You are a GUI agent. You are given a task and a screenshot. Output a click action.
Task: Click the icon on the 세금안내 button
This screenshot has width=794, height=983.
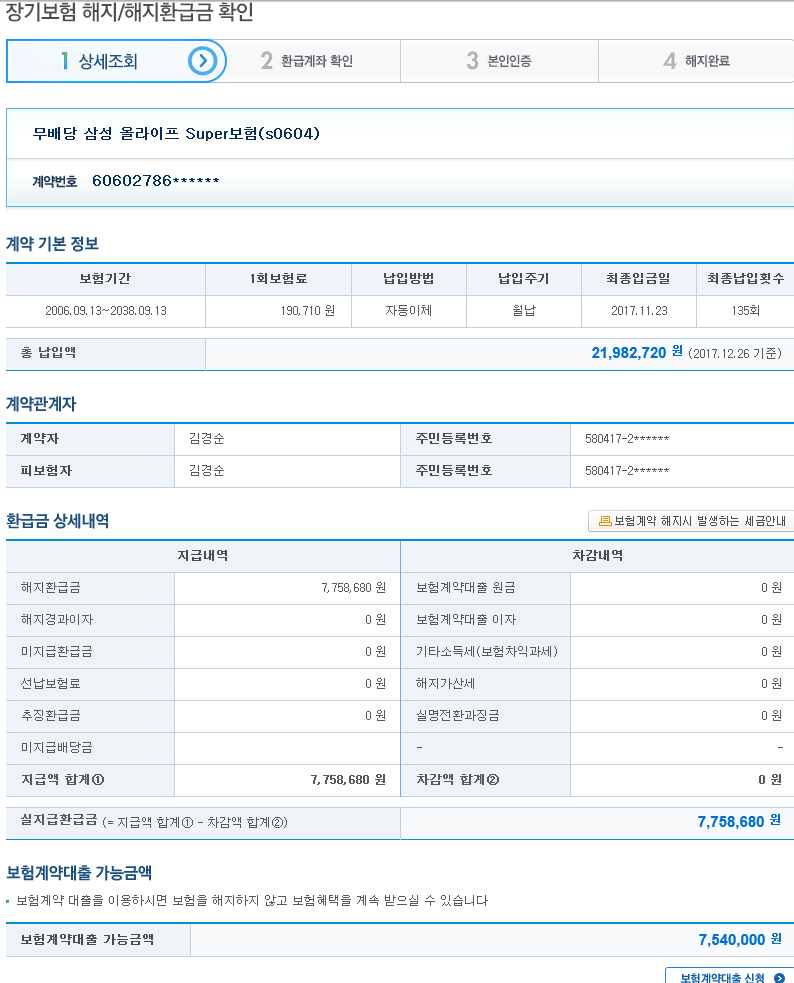click(604, 521)
